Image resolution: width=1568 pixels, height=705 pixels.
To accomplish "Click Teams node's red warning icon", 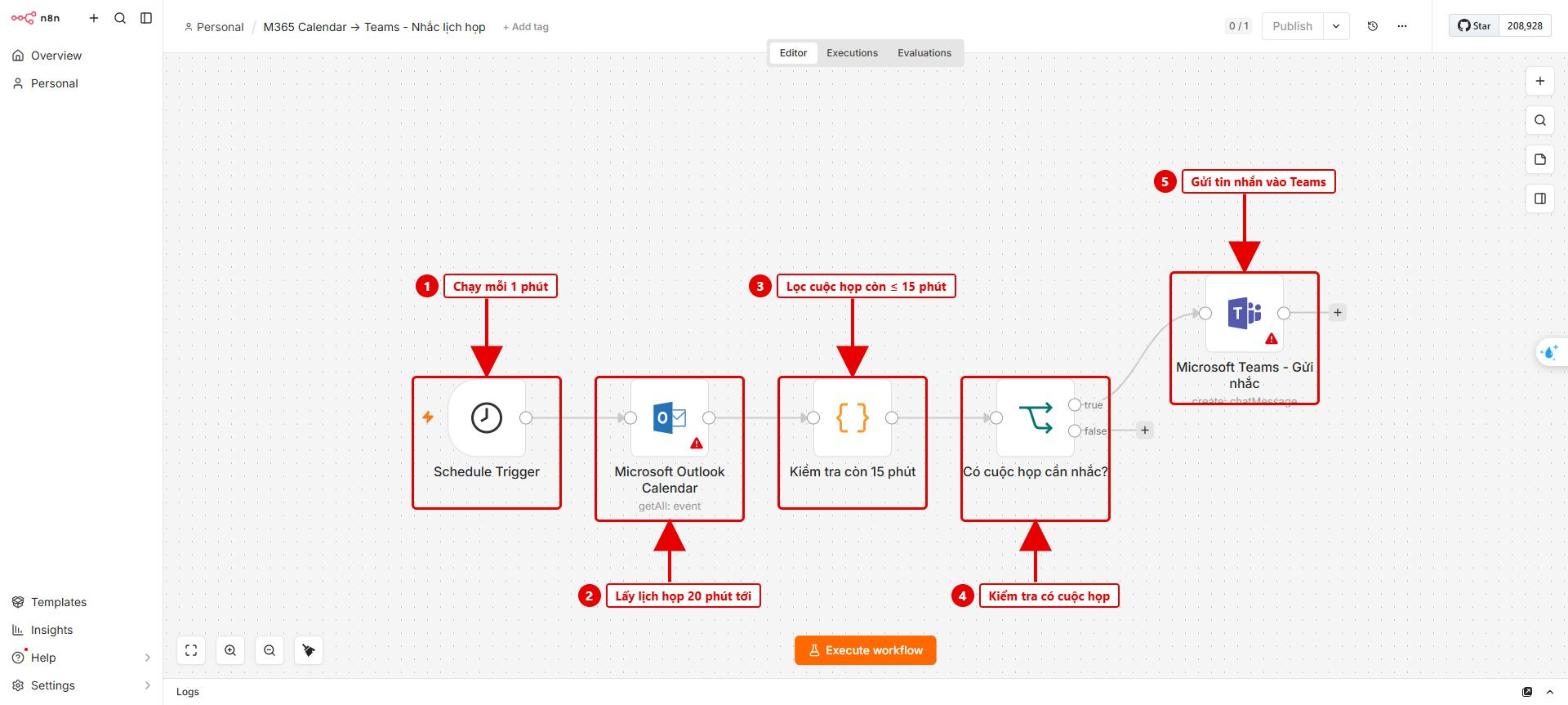I will [1272, 339].
